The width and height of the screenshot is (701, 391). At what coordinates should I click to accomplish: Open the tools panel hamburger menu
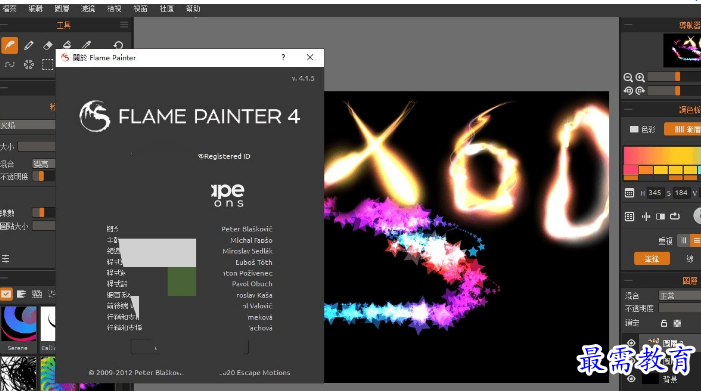pyautogui.click(x=124, y=25)
